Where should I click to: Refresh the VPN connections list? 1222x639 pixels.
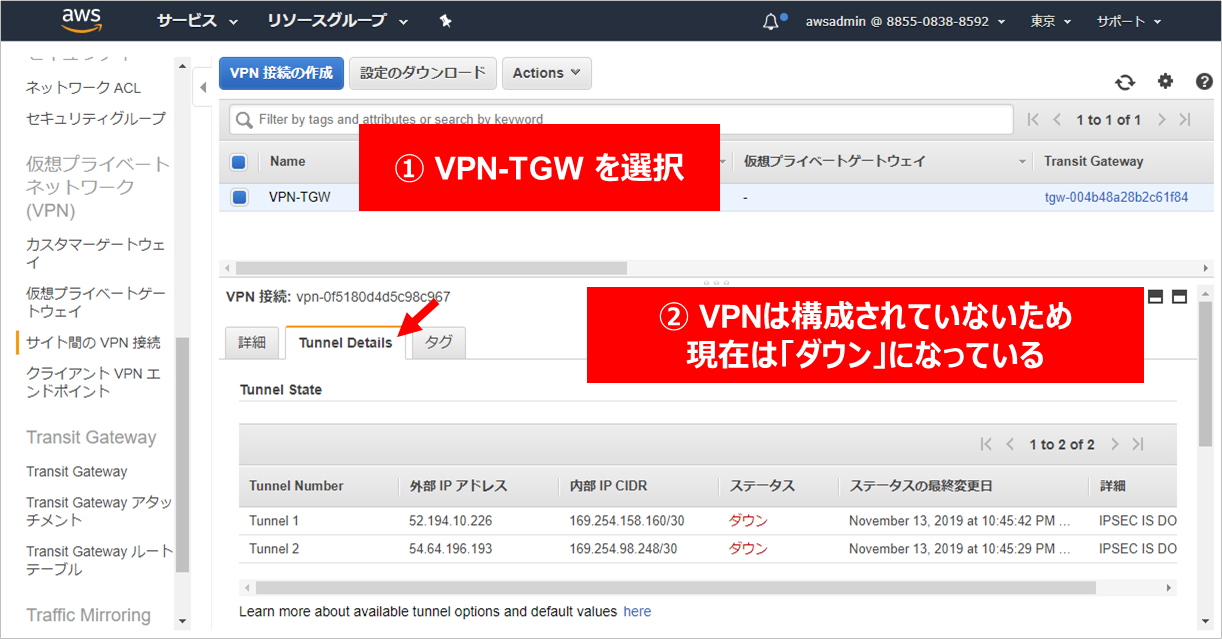click(x=1125, y=83)
